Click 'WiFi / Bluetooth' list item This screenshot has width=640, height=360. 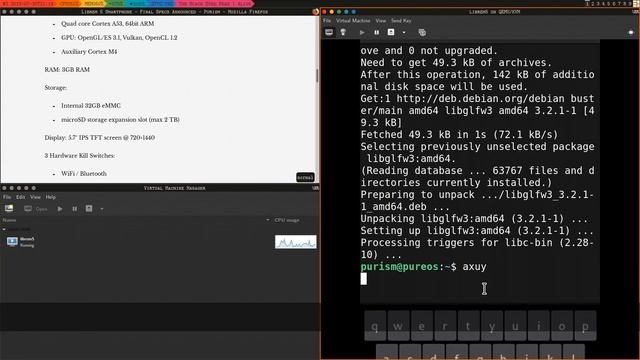pyautogui.click(x=84, y=174)
